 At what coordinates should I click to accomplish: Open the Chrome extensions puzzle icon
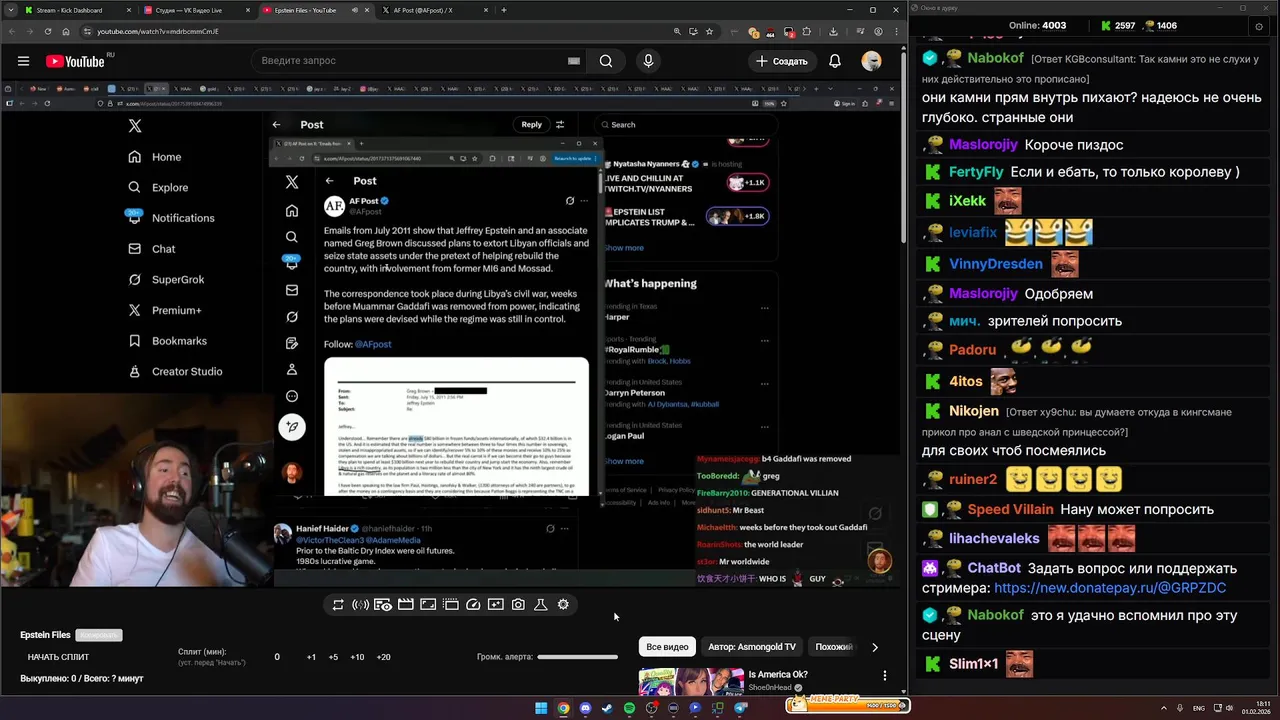point(806,31)
